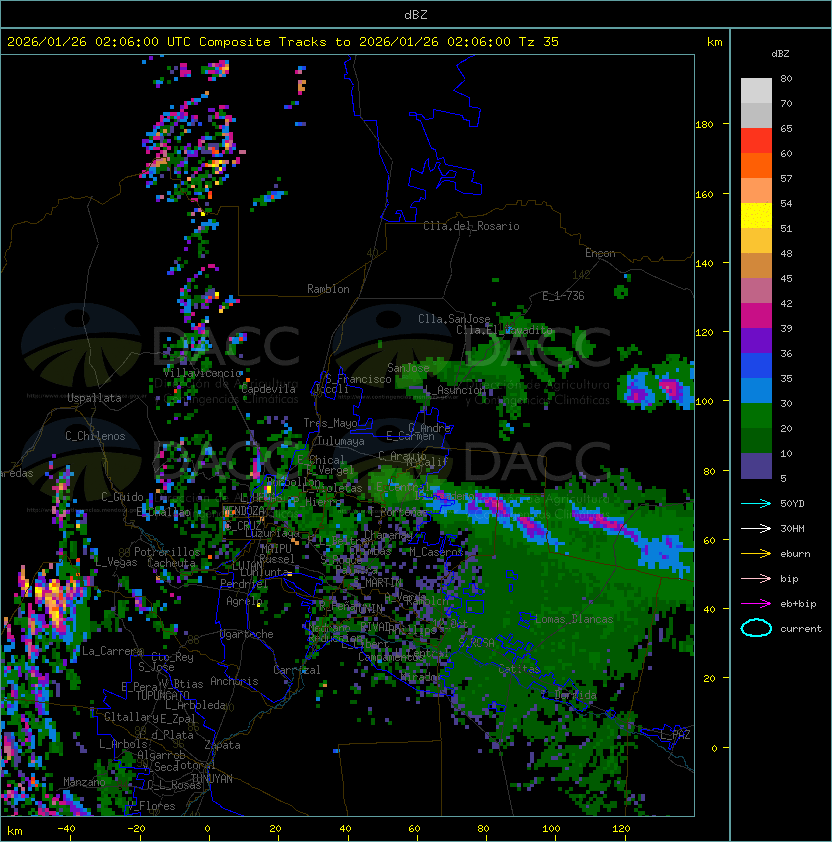Click the Clla.del_Rosario label
Screen dimensions: 832x842
tap(471, 226)
